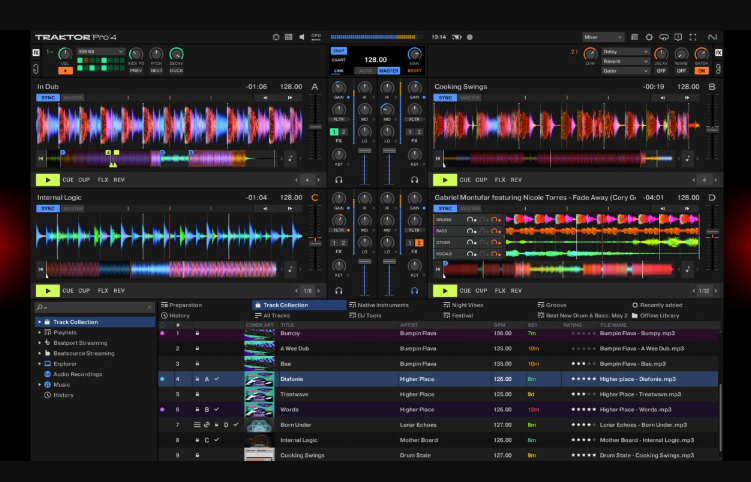Open the Recently added favorite tab
Viewport: 751px width, 482px height.
click(657, 305)
